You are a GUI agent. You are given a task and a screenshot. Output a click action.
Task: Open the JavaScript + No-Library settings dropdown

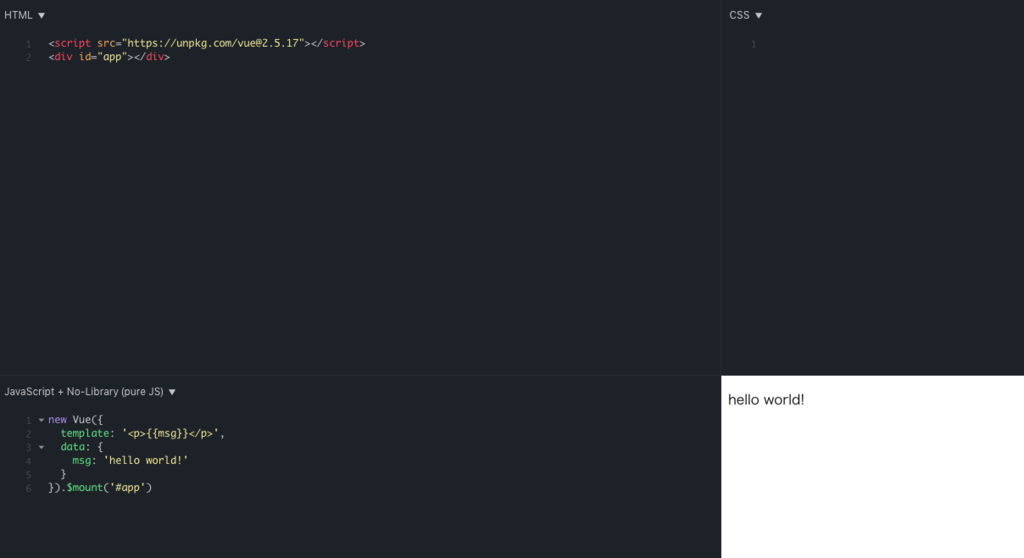point(90,391)
